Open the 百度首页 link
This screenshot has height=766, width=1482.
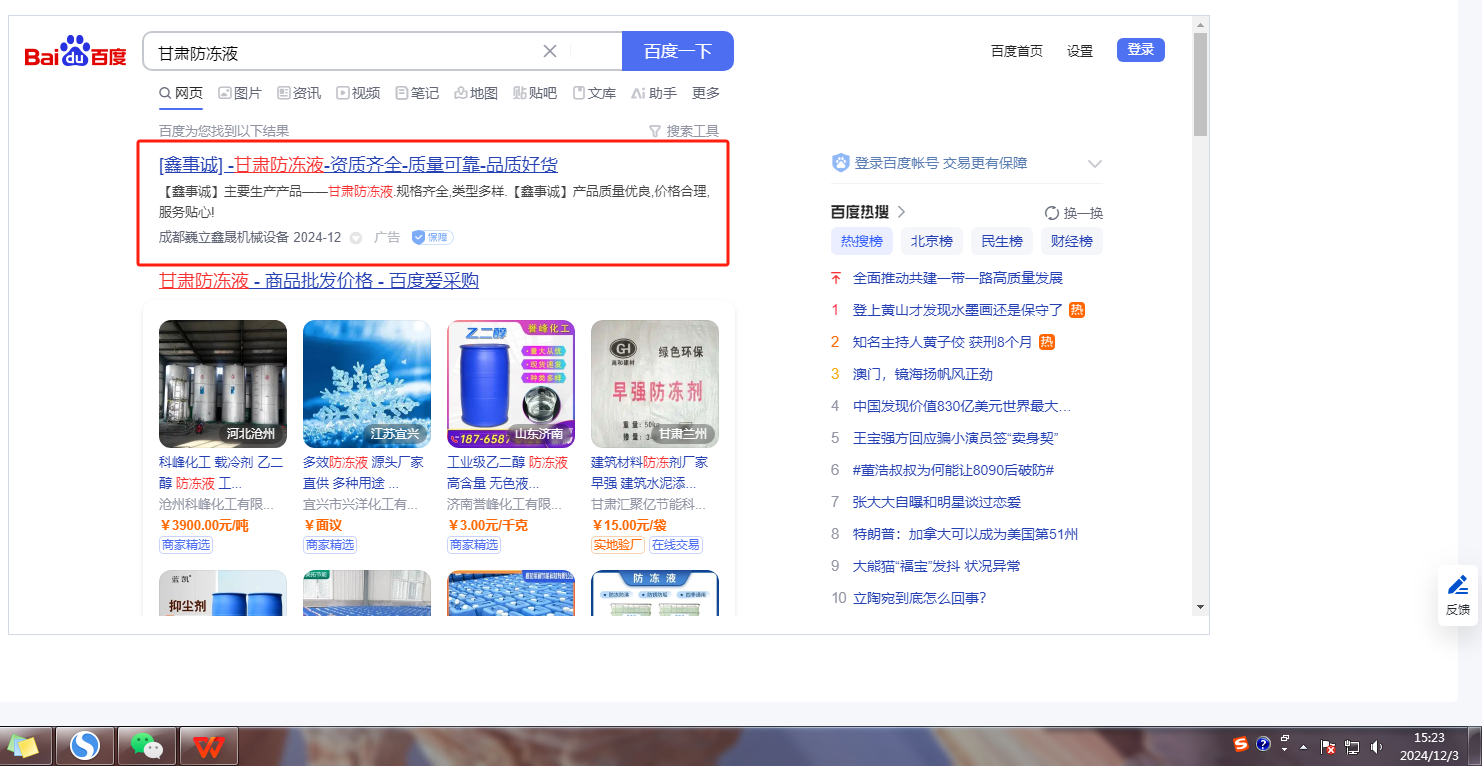click(x=1017, y=51)
